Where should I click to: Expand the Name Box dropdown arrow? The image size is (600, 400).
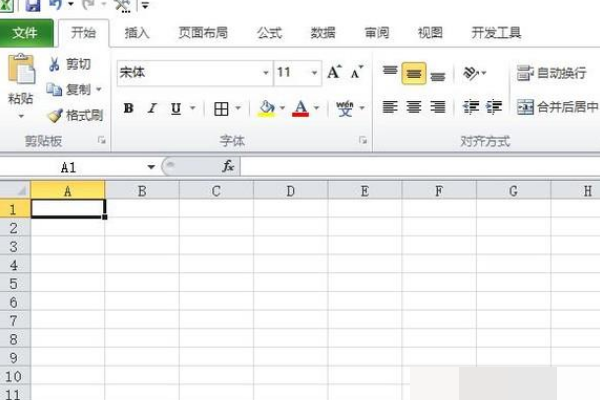[x=151, y=167]
